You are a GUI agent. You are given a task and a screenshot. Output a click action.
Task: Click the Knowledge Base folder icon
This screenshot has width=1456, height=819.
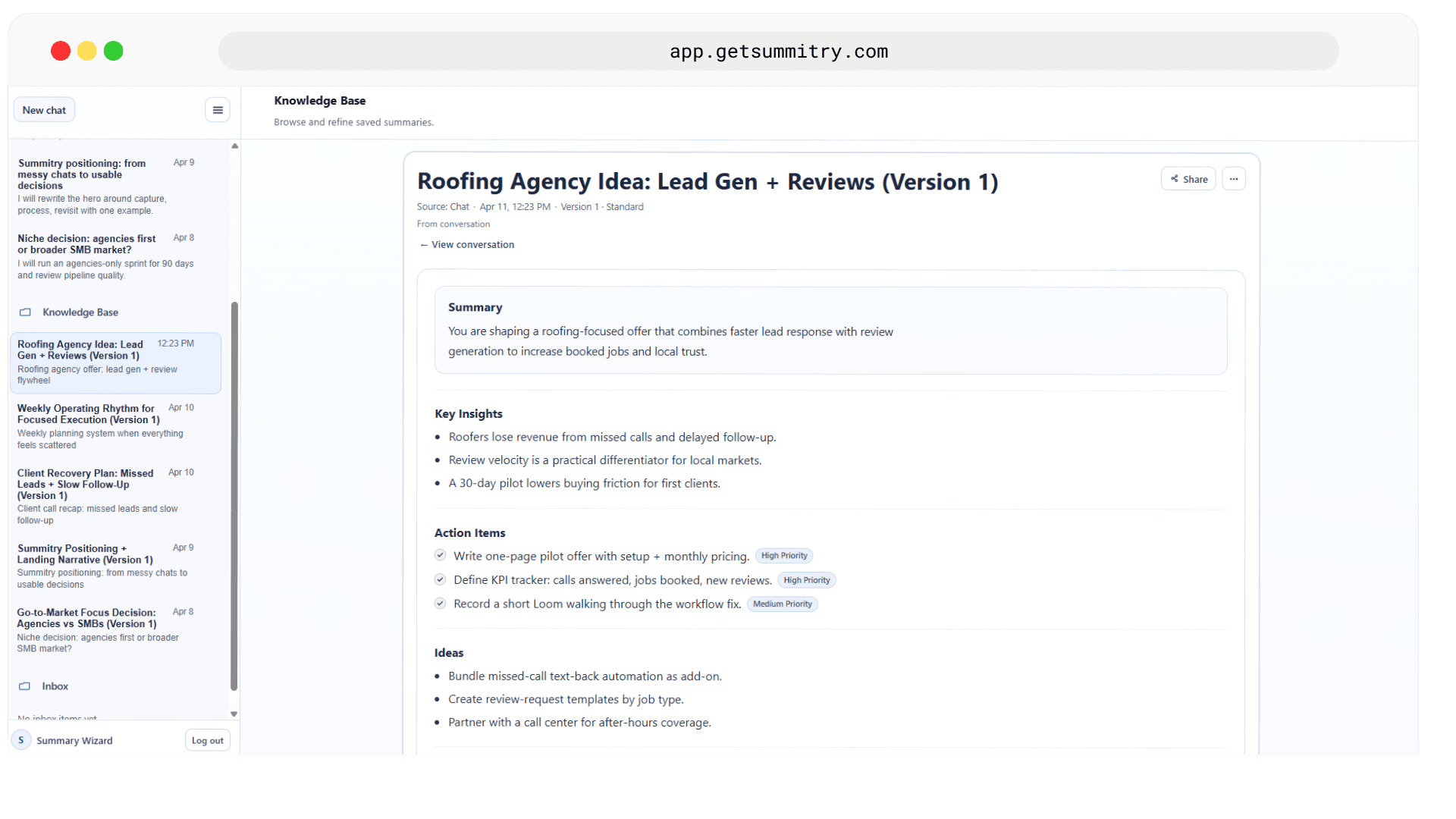(x=25, y=312)
